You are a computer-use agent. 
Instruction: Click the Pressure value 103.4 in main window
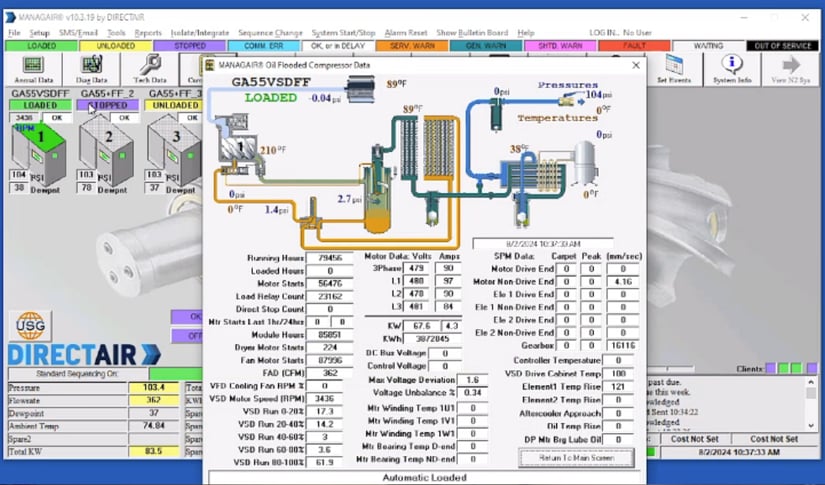[154, 388]
